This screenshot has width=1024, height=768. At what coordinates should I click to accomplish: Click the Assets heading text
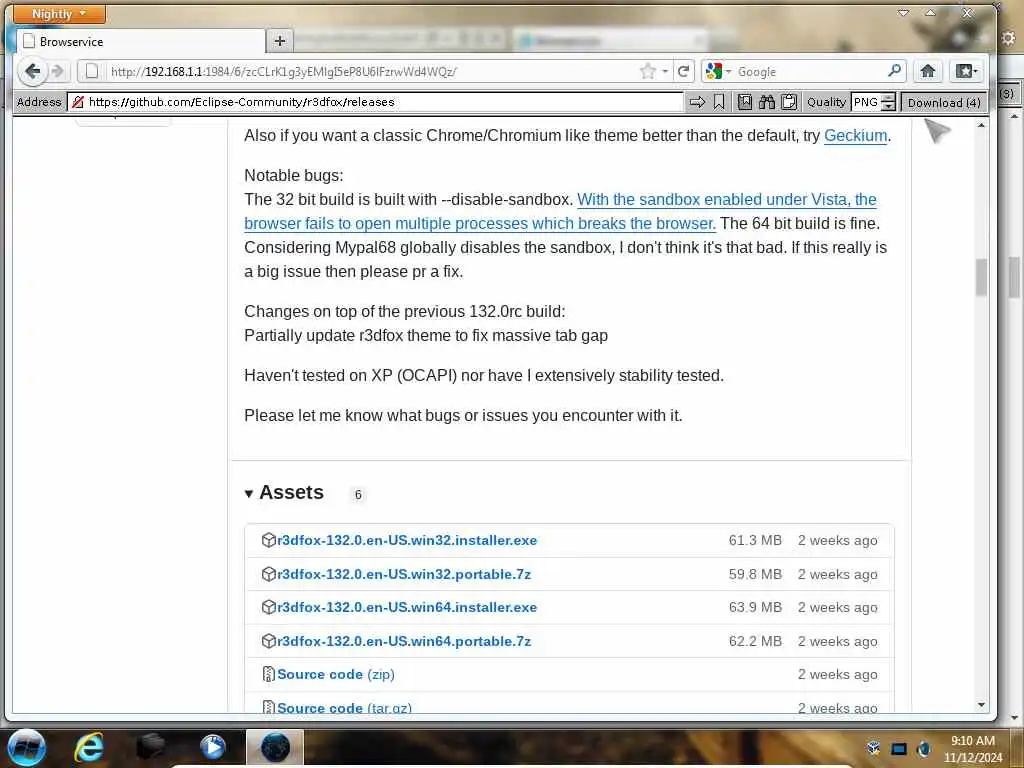click(291, 492)
